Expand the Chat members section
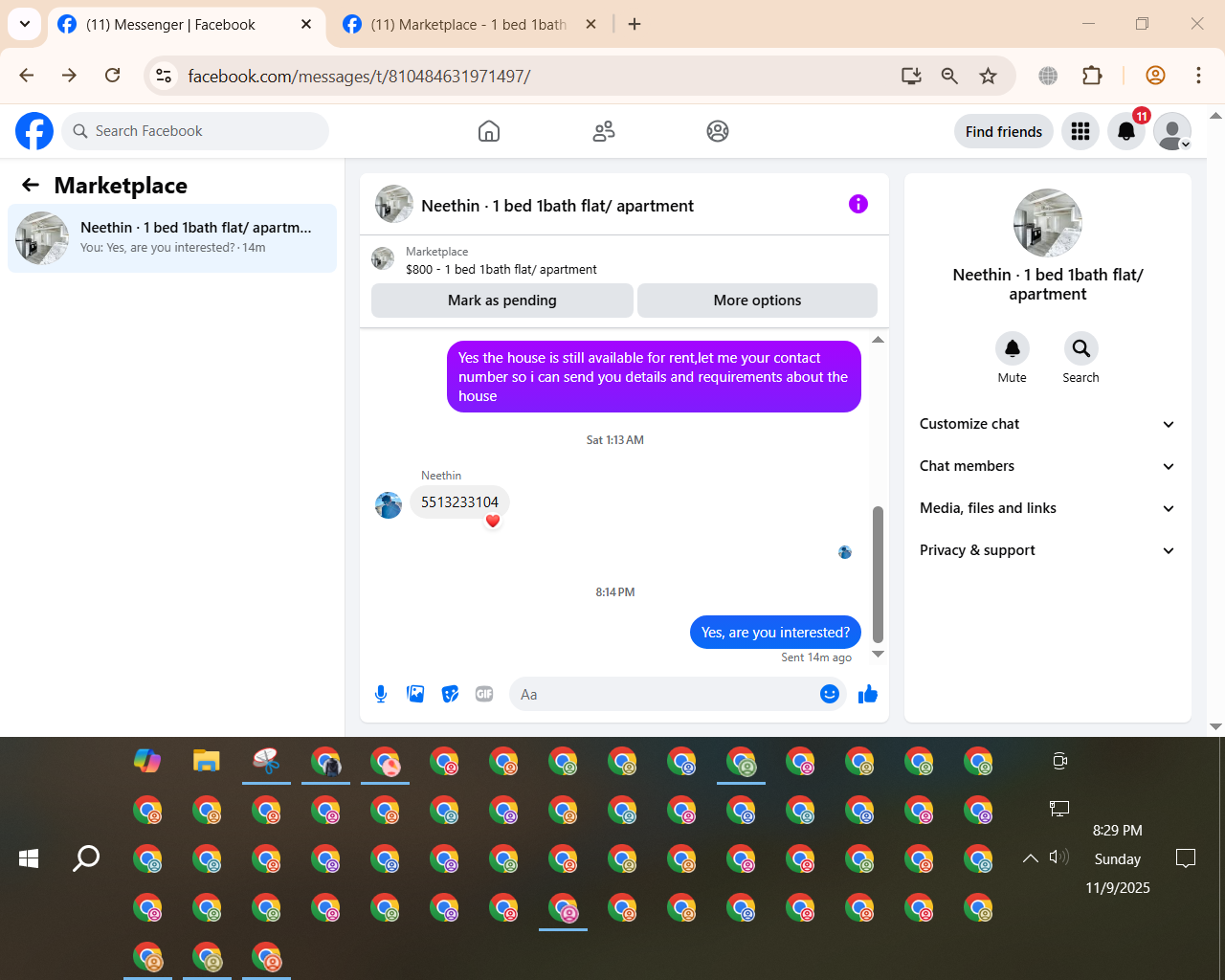The image size is (1225, 980). tap(1048, 466)
